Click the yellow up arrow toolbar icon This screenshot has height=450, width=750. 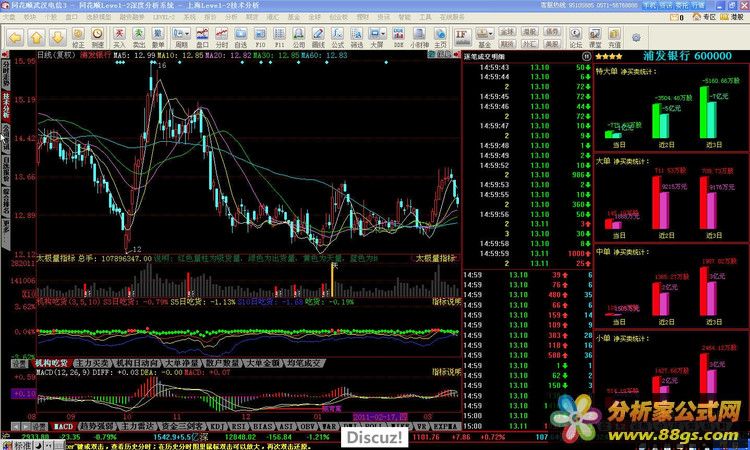coord(36,37)
